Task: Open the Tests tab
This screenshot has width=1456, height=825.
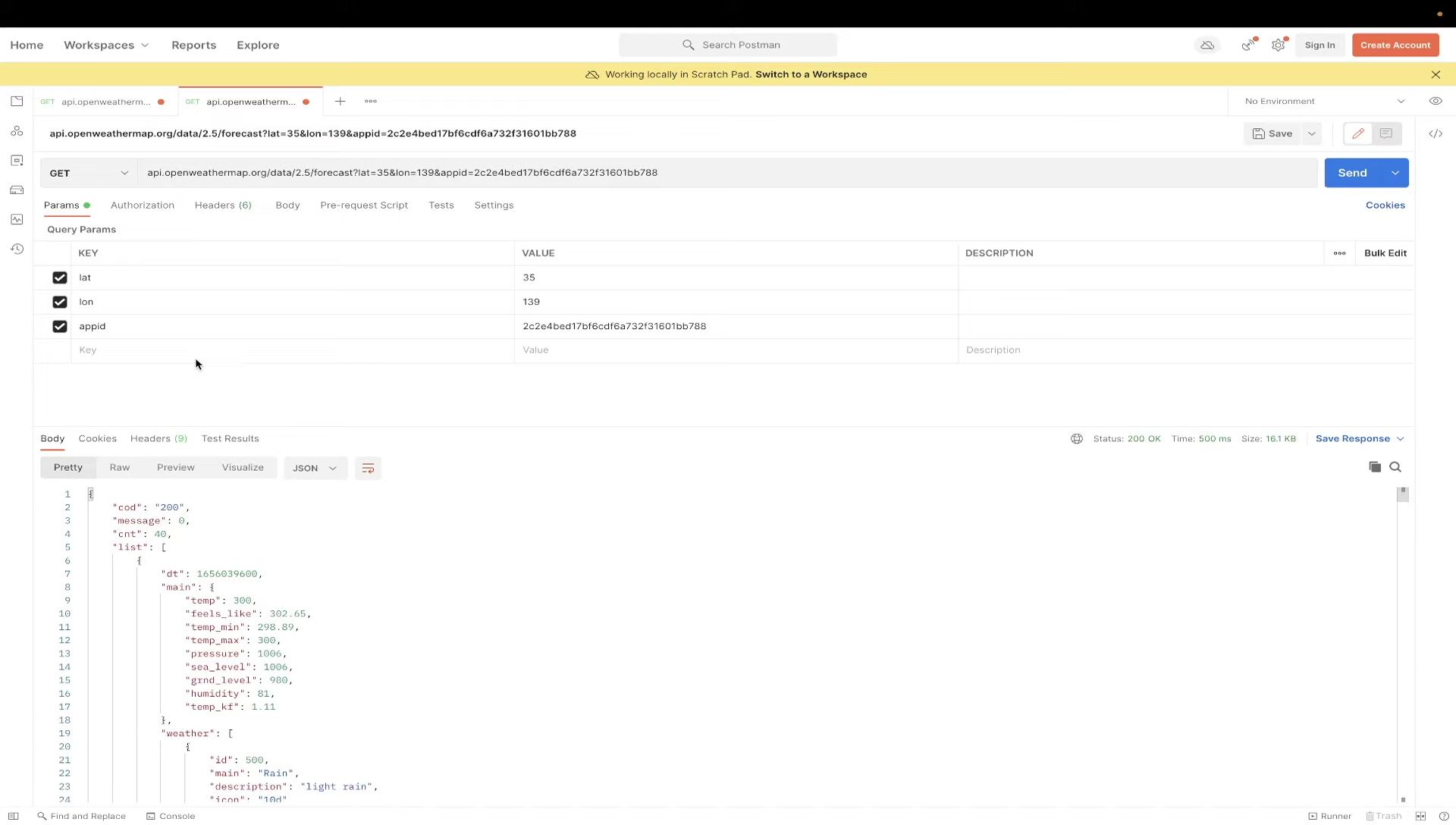Action: [441, 205]
